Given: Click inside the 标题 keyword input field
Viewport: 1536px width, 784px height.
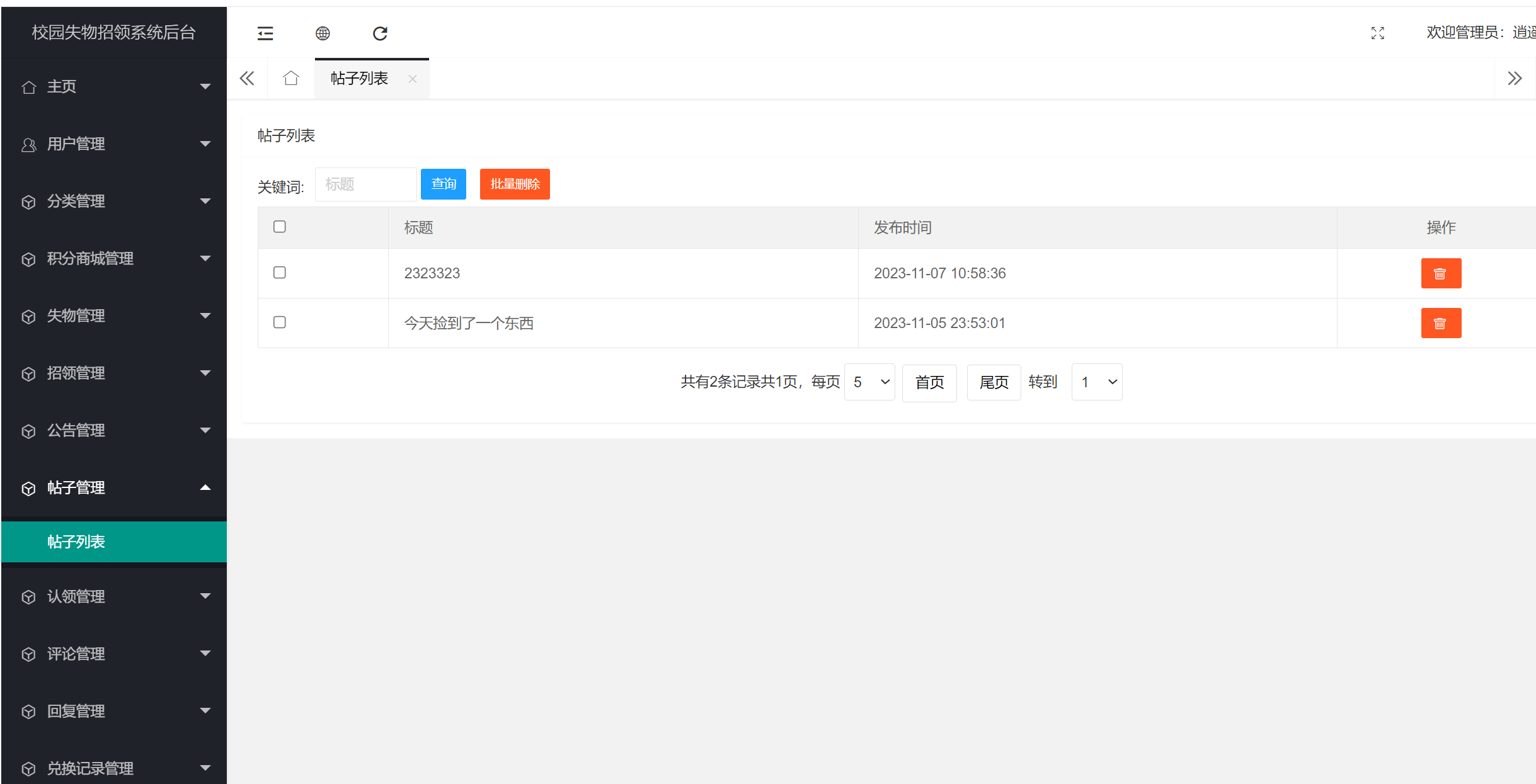Looking at the screenshot, I should [365, 184].
